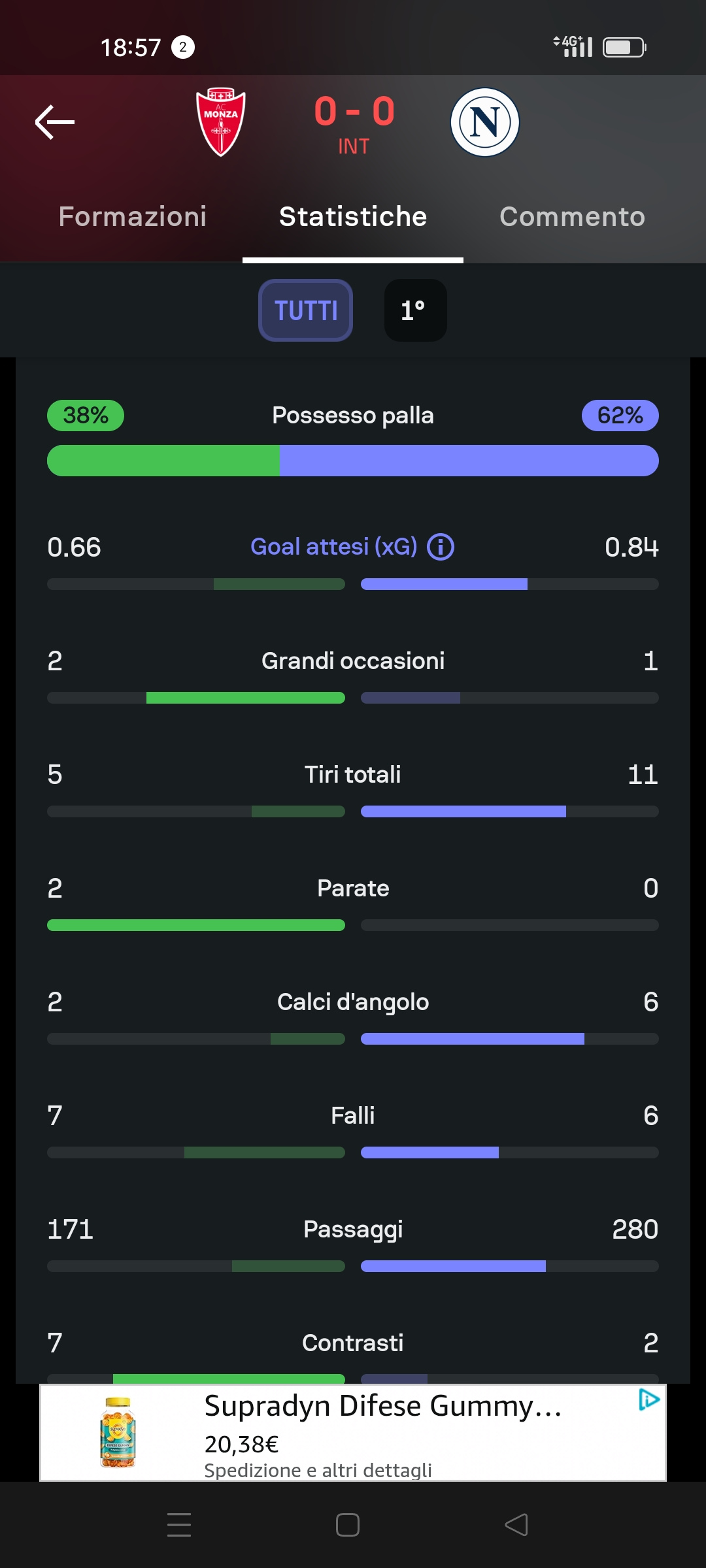Select the 1° half filter
Image resolution: width=706 pixels, height=1568 pixels.
click(x=416, y=310)
